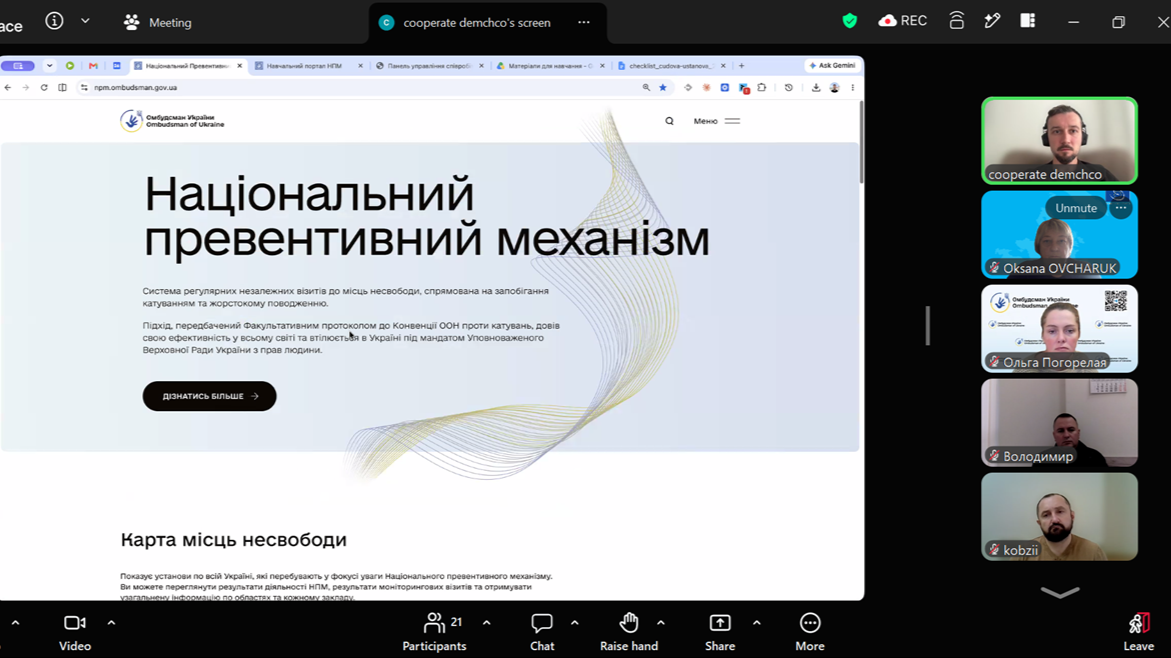Open pinned green play icon tab

point(69,66)
